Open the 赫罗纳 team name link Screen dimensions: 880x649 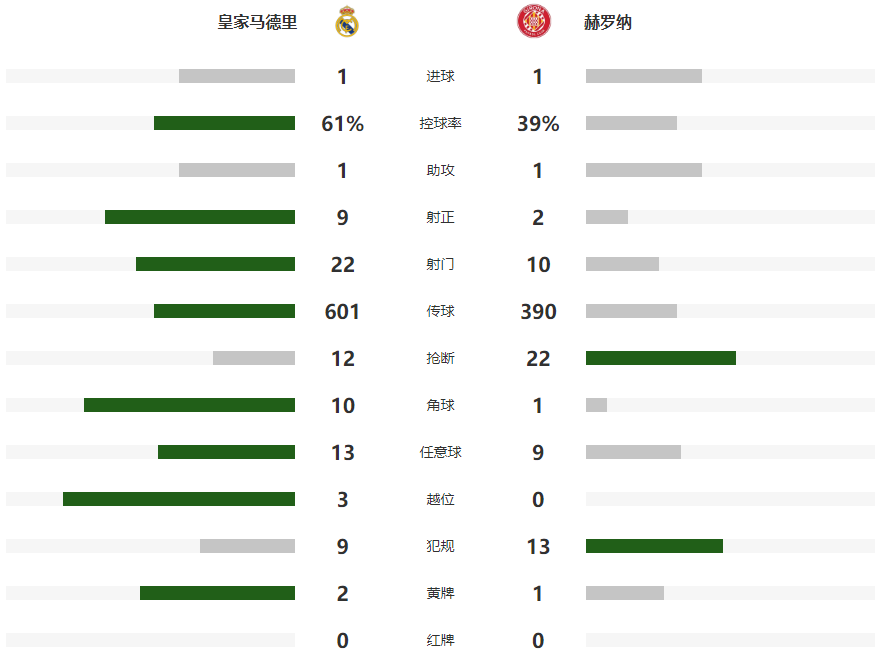tap(608, 22)
